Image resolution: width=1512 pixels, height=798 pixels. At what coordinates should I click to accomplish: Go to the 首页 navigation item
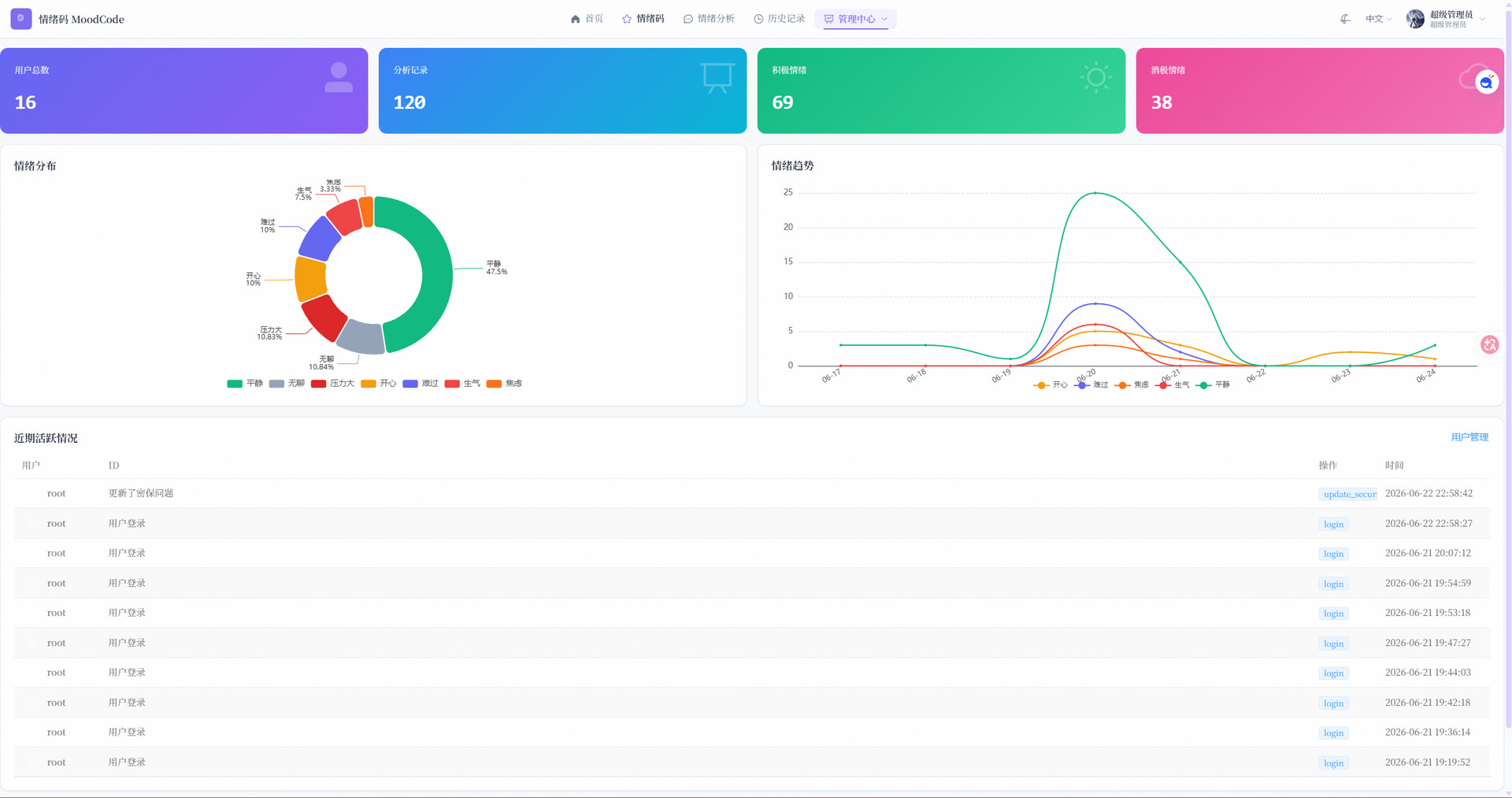pos(587,19)
